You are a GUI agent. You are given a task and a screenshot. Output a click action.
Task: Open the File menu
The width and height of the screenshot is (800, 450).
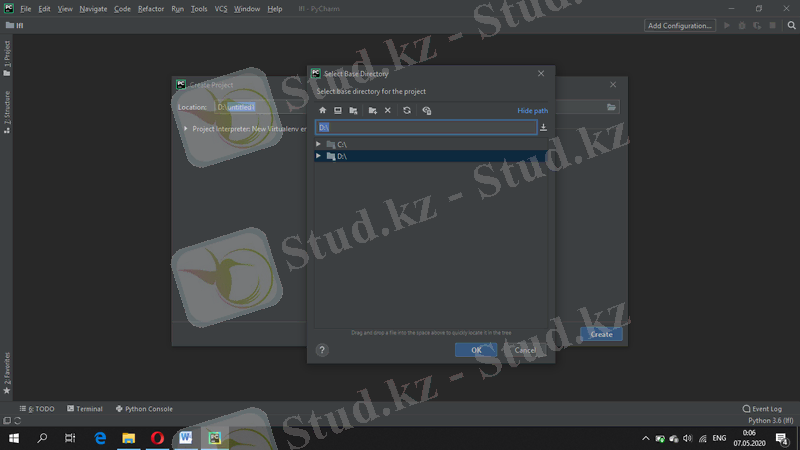pos(26,9)
